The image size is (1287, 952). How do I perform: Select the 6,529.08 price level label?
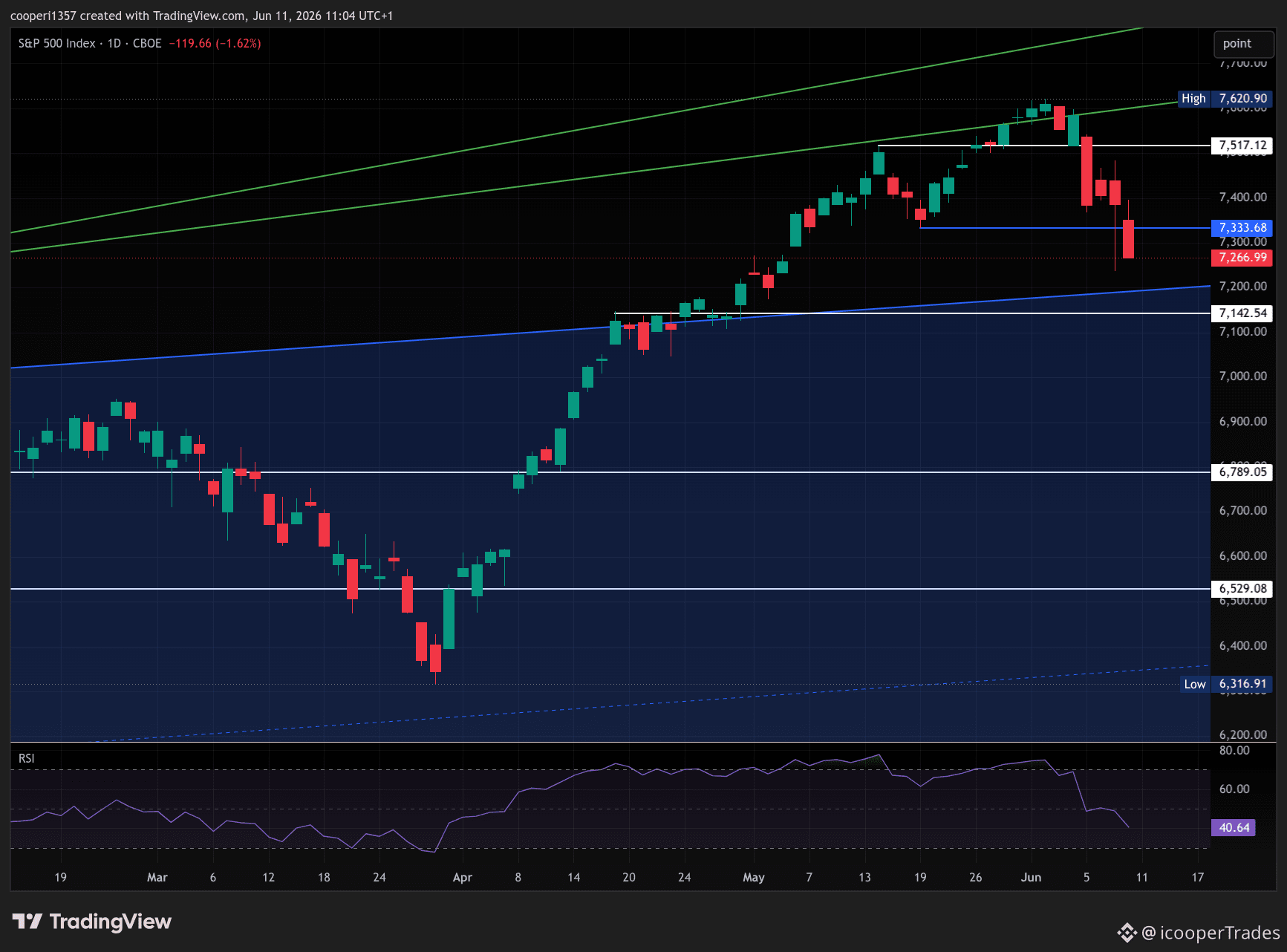point(1242,589)
